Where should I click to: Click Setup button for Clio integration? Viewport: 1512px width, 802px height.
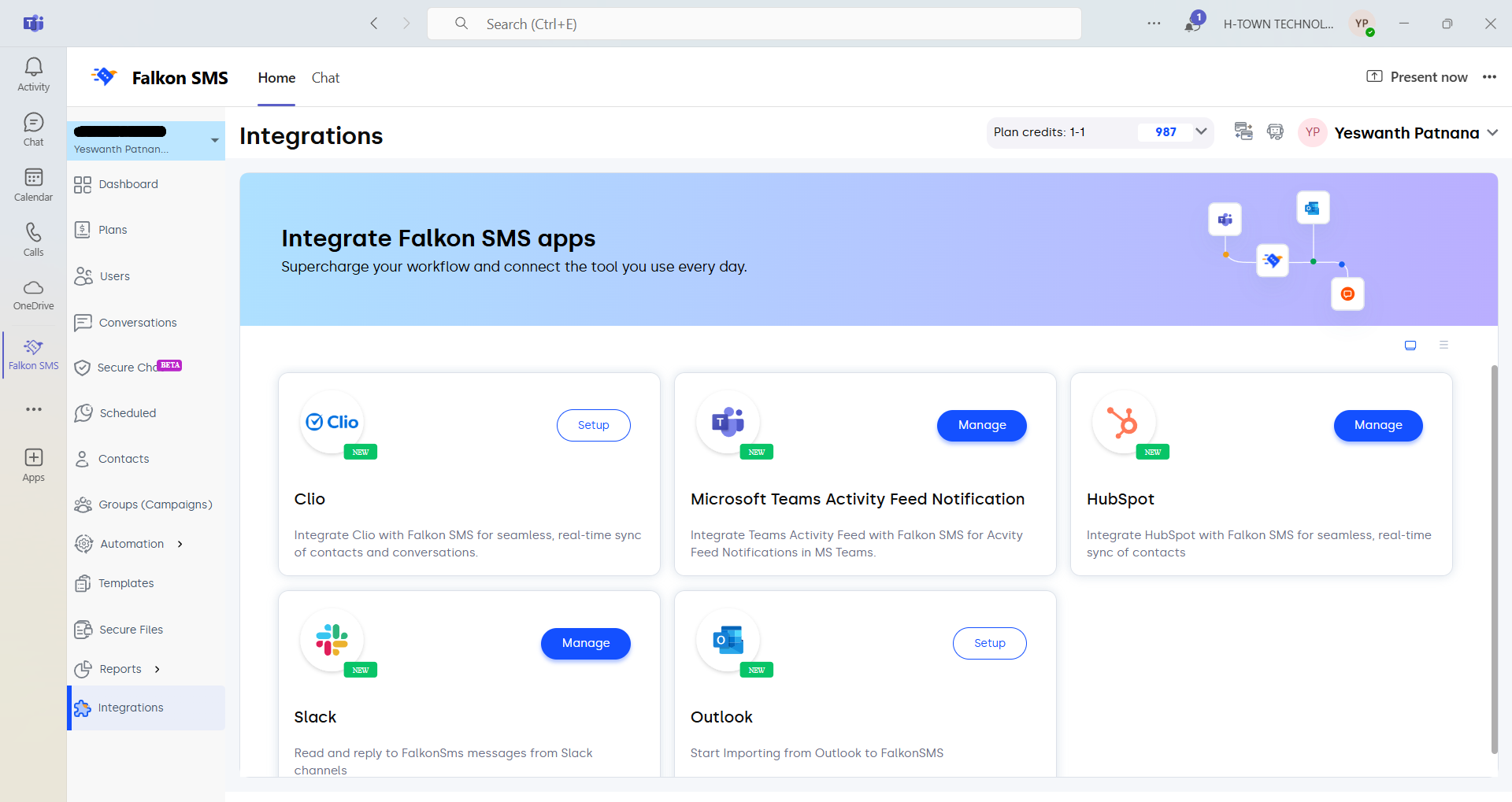click(593, 425)
